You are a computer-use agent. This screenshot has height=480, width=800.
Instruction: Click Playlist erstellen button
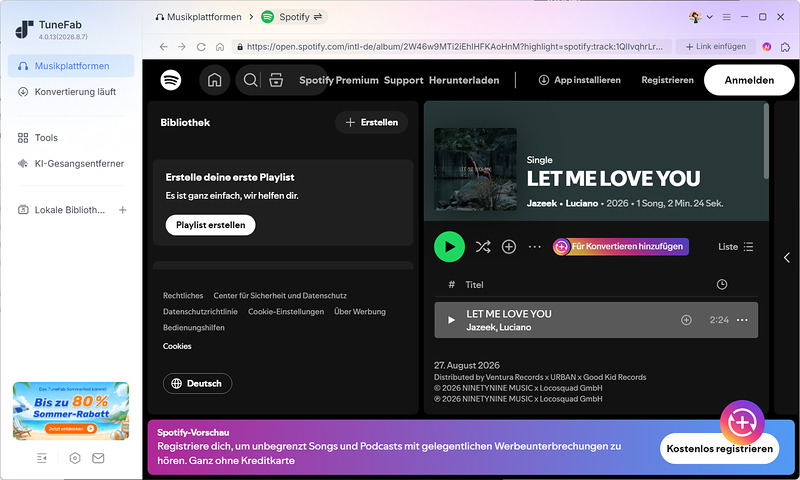(x=210, y=225)
